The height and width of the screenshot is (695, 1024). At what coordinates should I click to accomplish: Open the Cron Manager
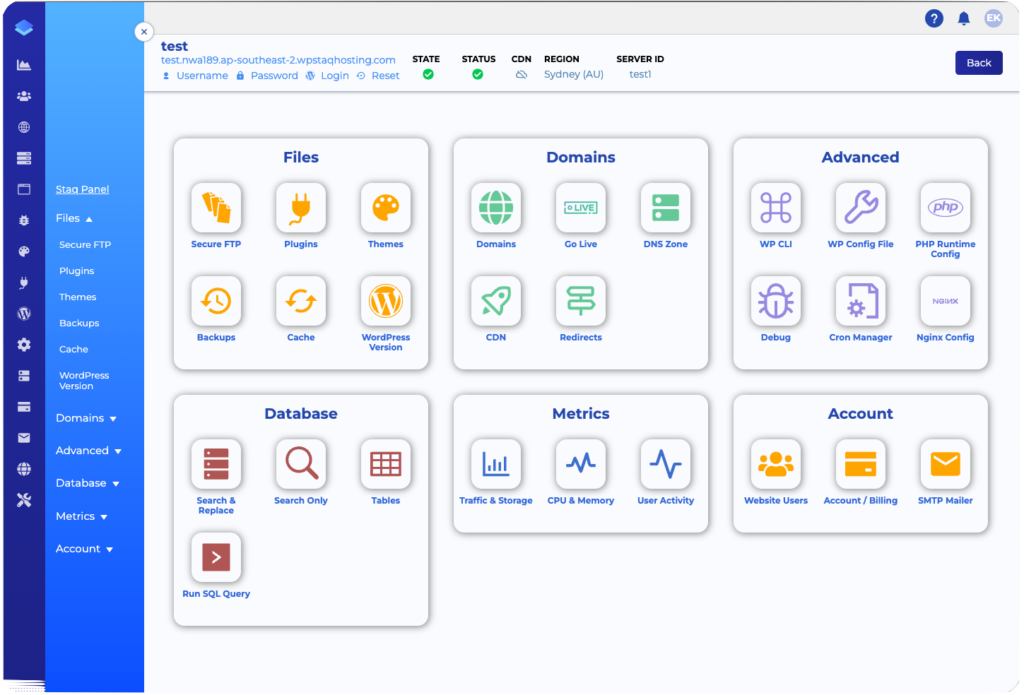tap(860, 300)
